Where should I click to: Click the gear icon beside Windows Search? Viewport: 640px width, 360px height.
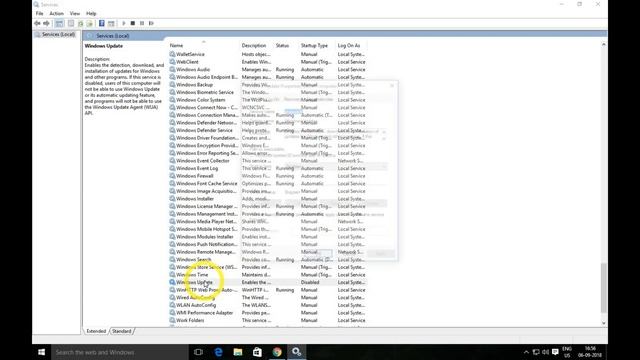point(172,260)
